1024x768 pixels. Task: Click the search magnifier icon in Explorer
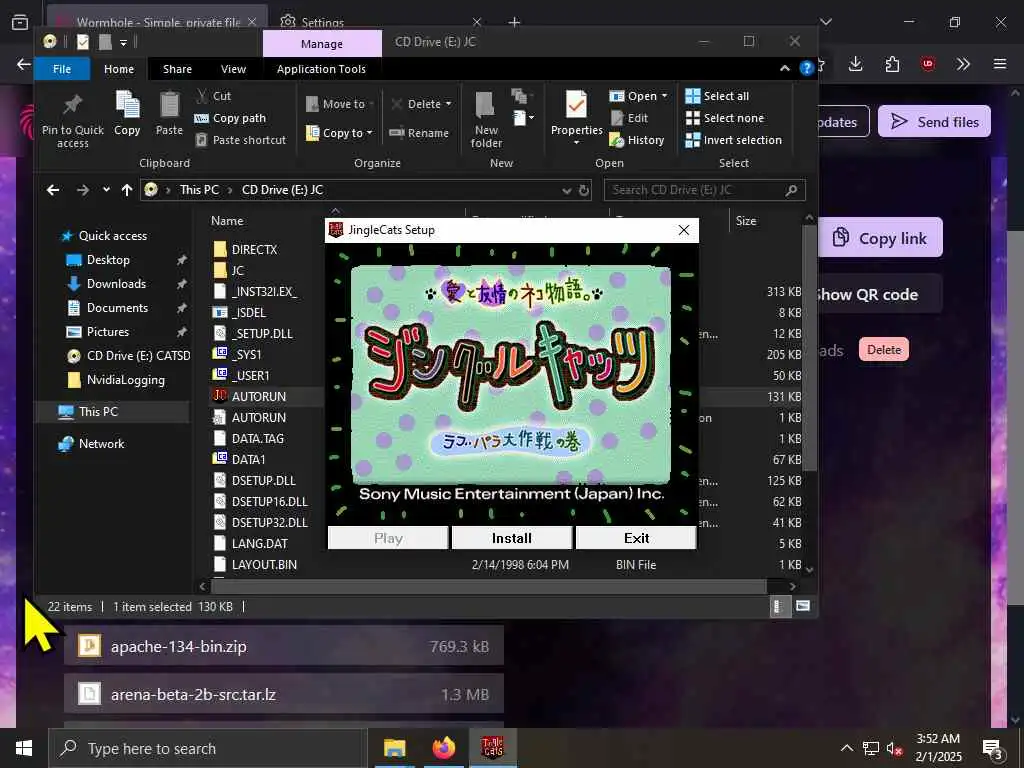791,190
